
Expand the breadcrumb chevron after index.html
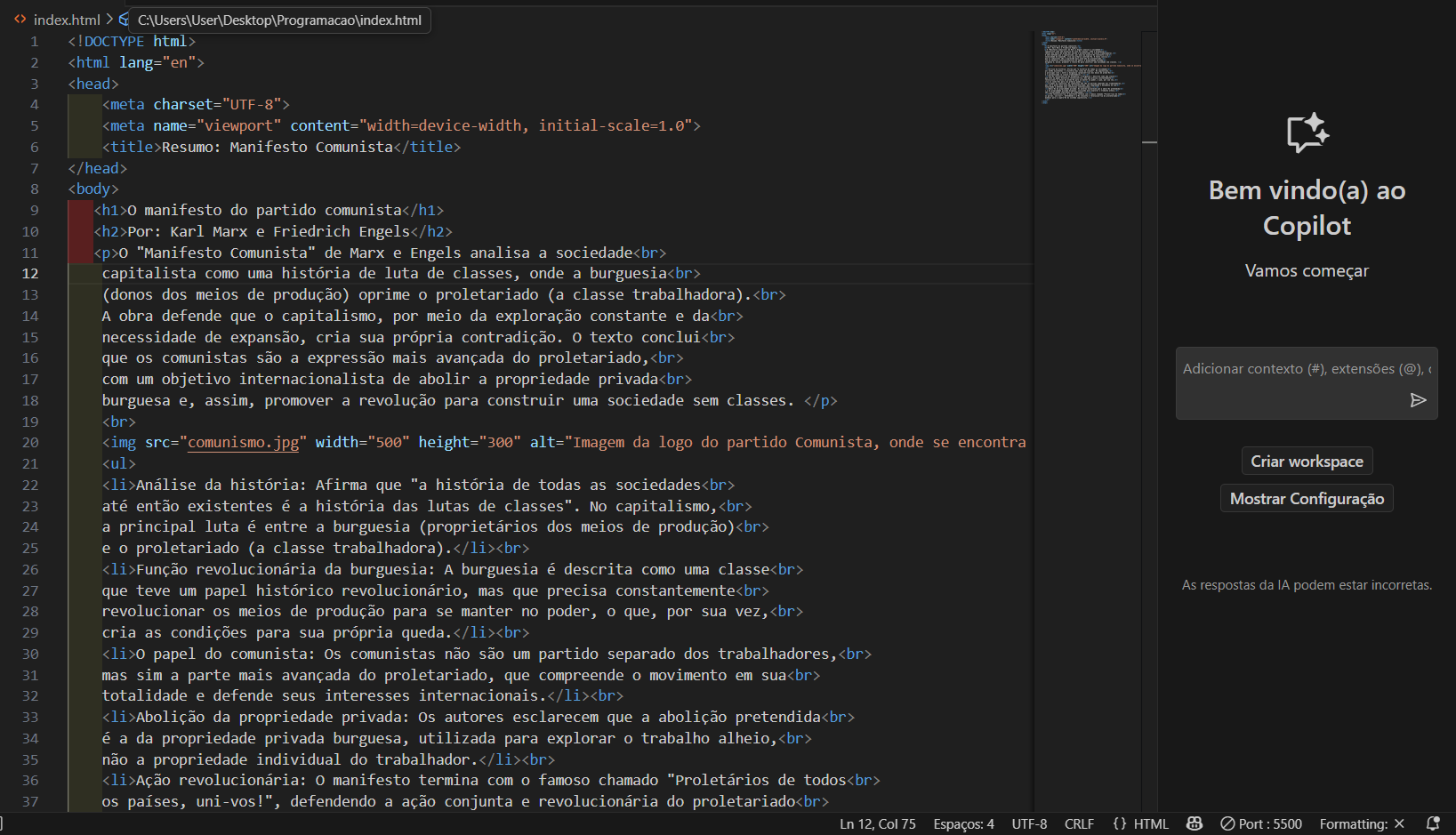pos(109,19)
